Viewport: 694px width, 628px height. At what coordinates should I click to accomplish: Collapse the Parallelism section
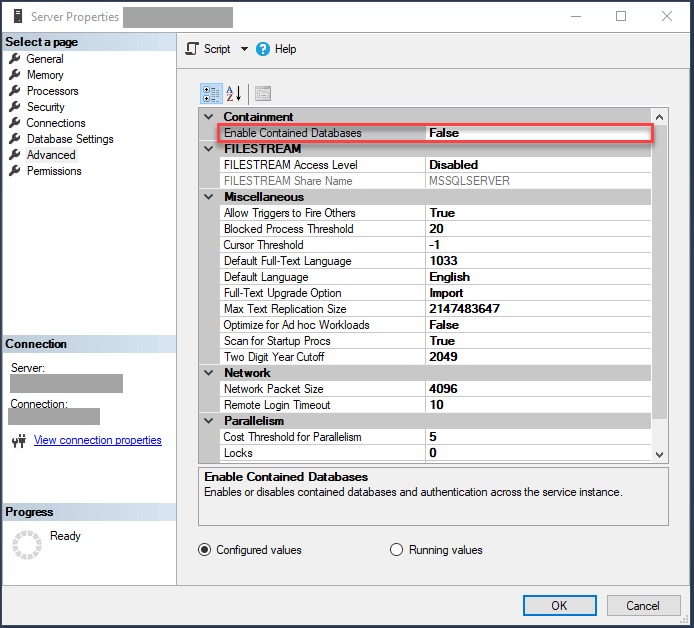pos(208,421)
